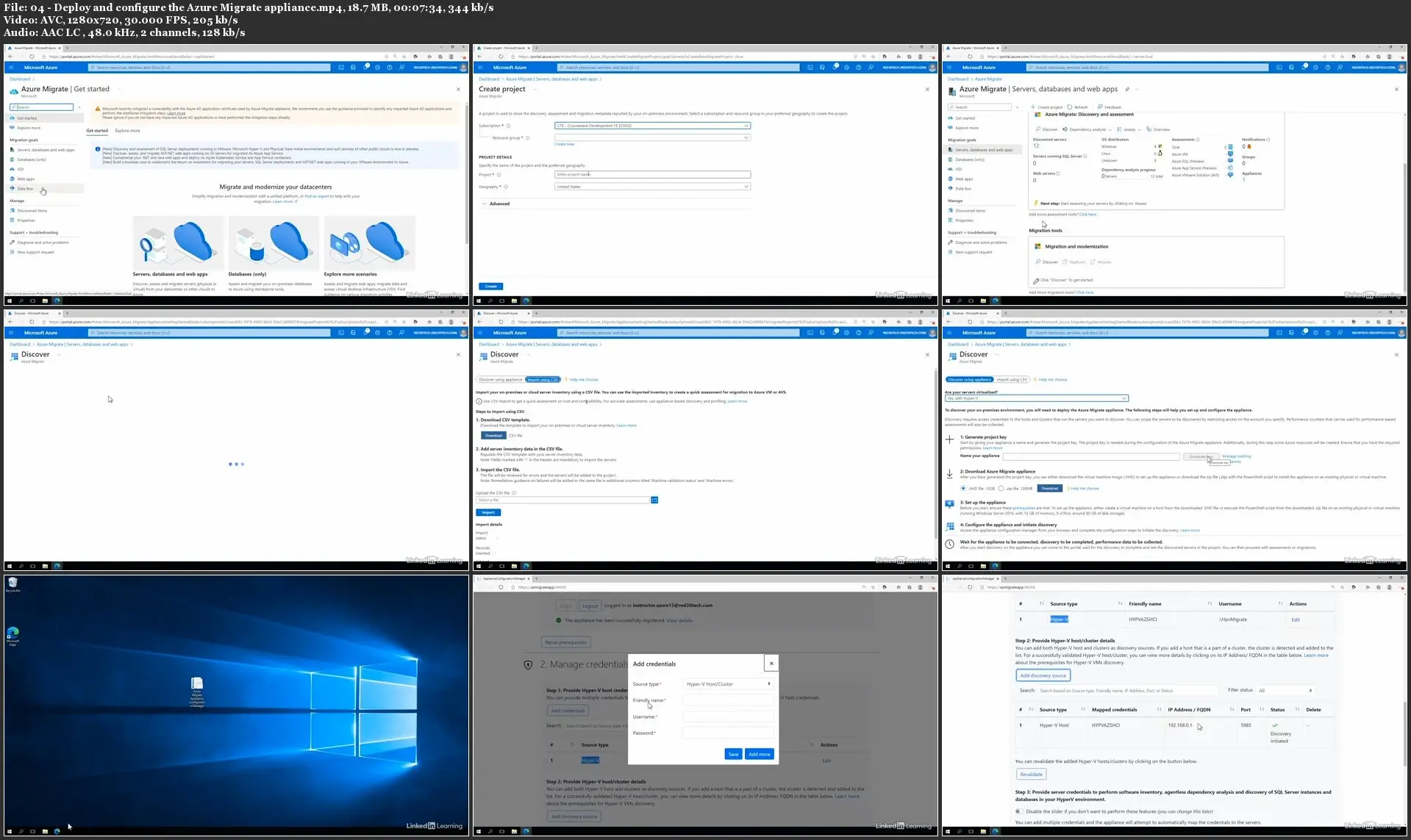Open File Explorer on the Windows desktop screen taskbar
1411x840 pixels.
(x=45, y=831)
